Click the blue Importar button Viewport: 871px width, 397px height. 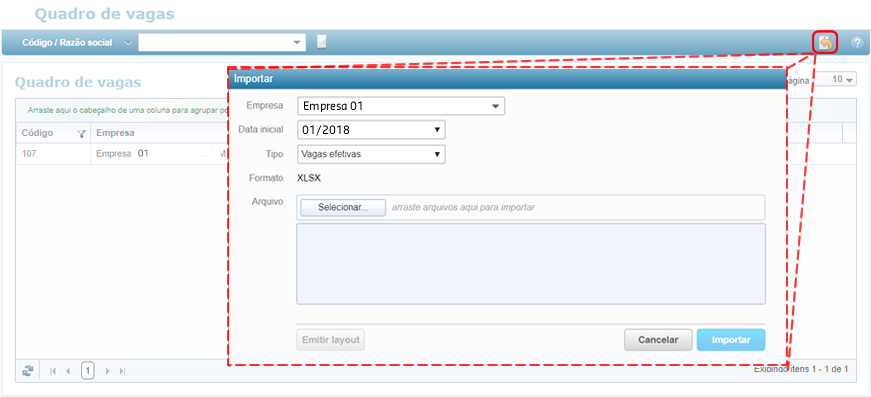click(x=731, y=340)
